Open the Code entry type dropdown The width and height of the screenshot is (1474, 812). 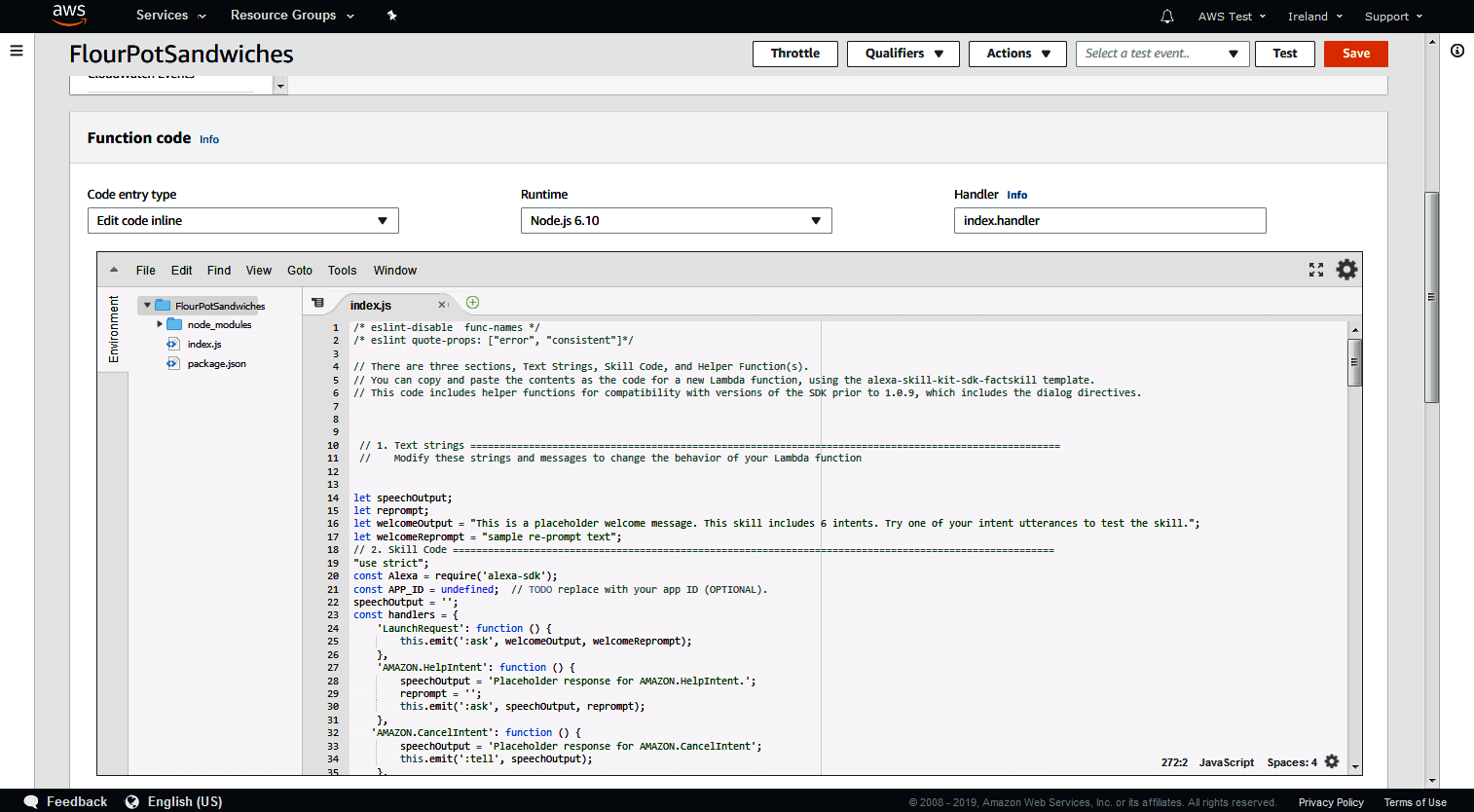(242, 221)
